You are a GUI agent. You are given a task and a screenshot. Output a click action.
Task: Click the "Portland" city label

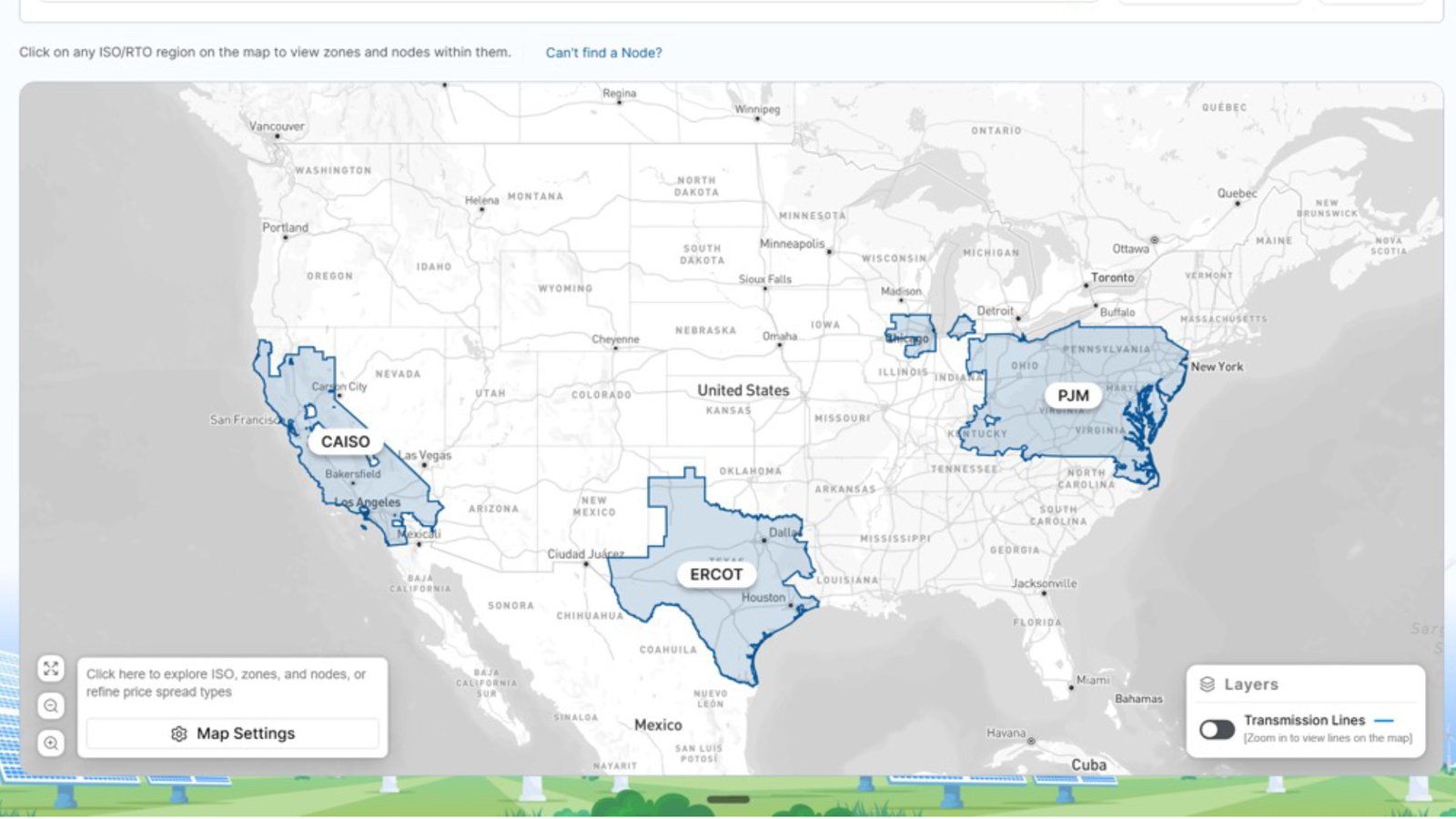(285, 227)
